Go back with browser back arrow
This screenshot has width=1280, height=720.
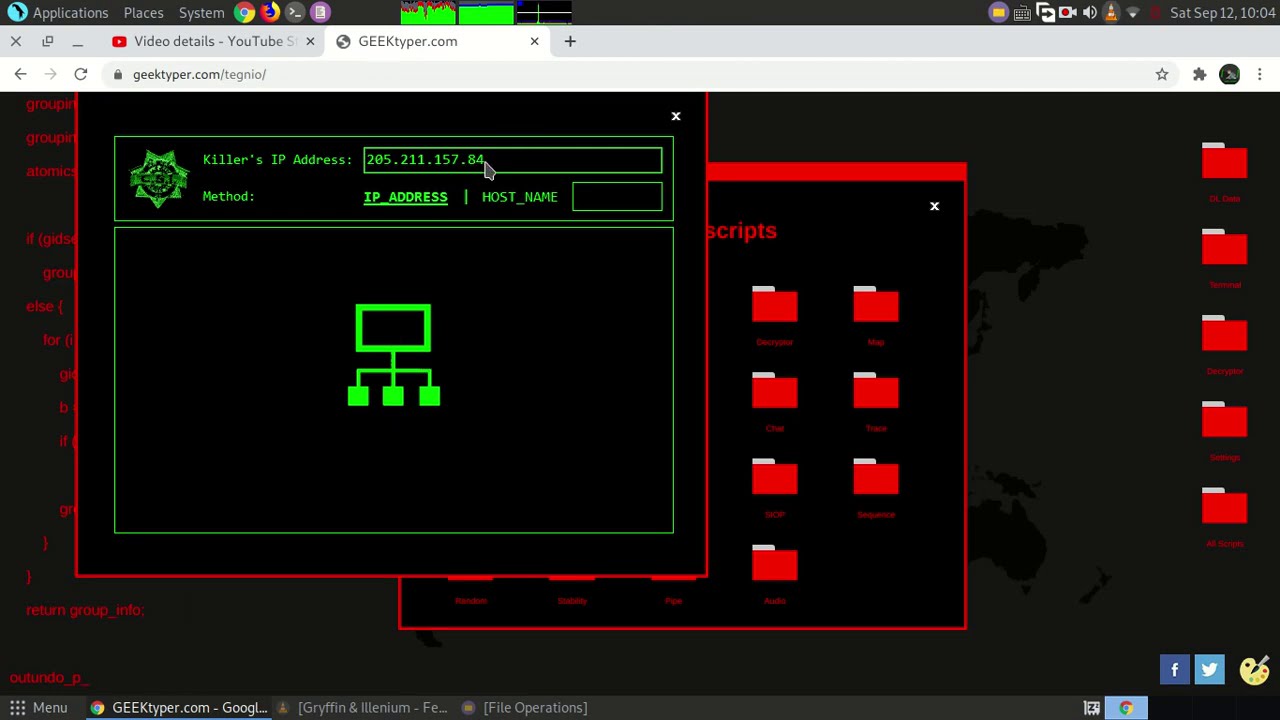coord(20,74)
